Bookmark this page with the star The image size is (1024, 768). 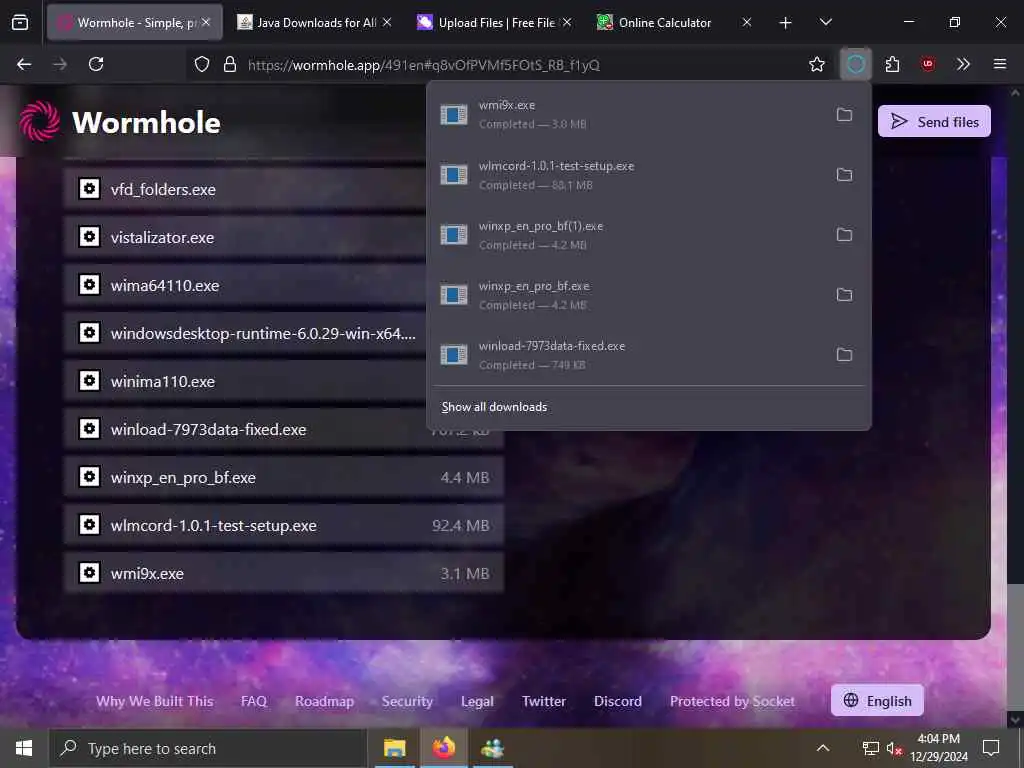(816, 64)
